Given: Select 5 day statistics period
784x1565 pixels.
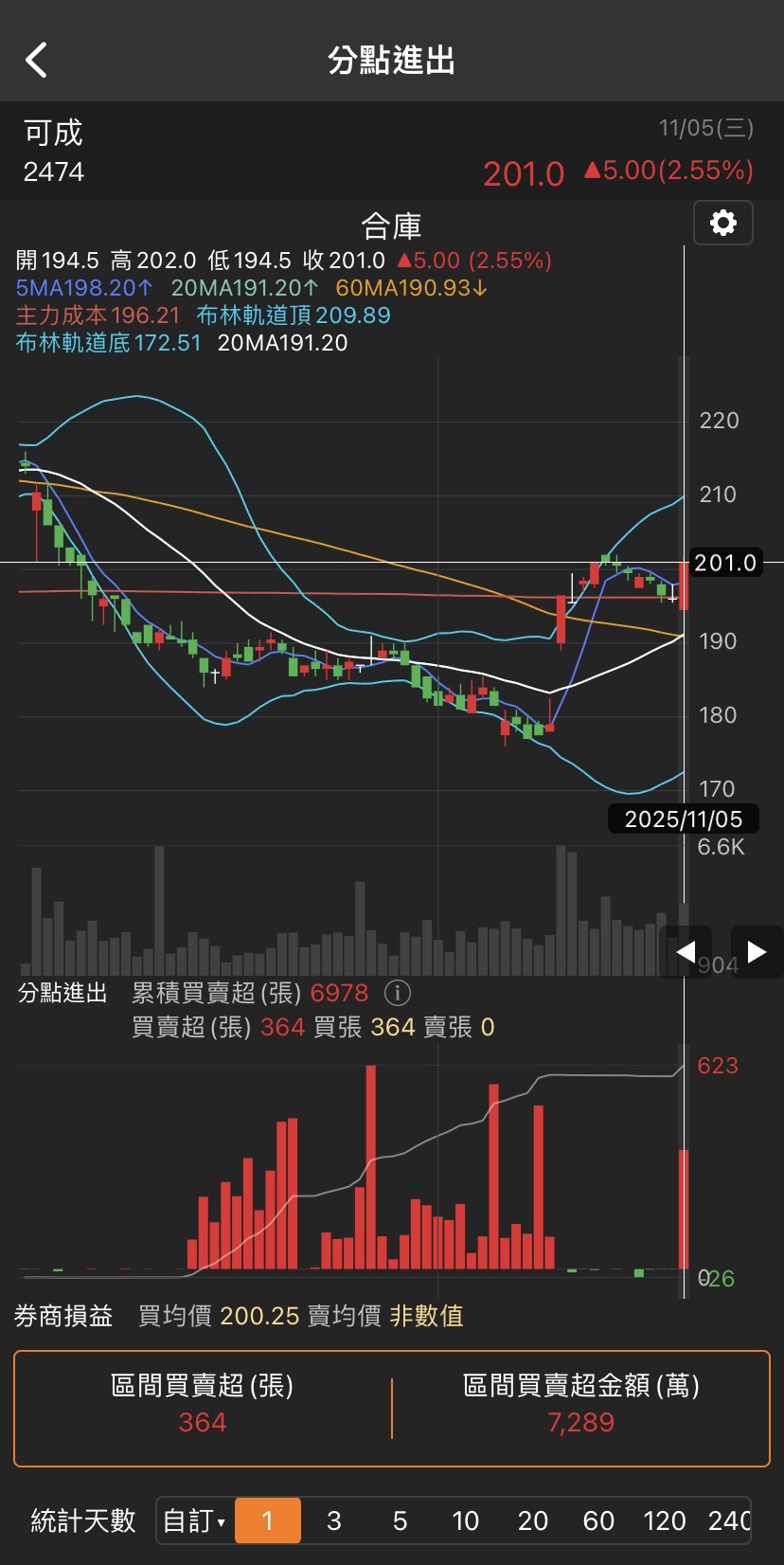Looking at the screenshot, I should [x=400, y=1520].
